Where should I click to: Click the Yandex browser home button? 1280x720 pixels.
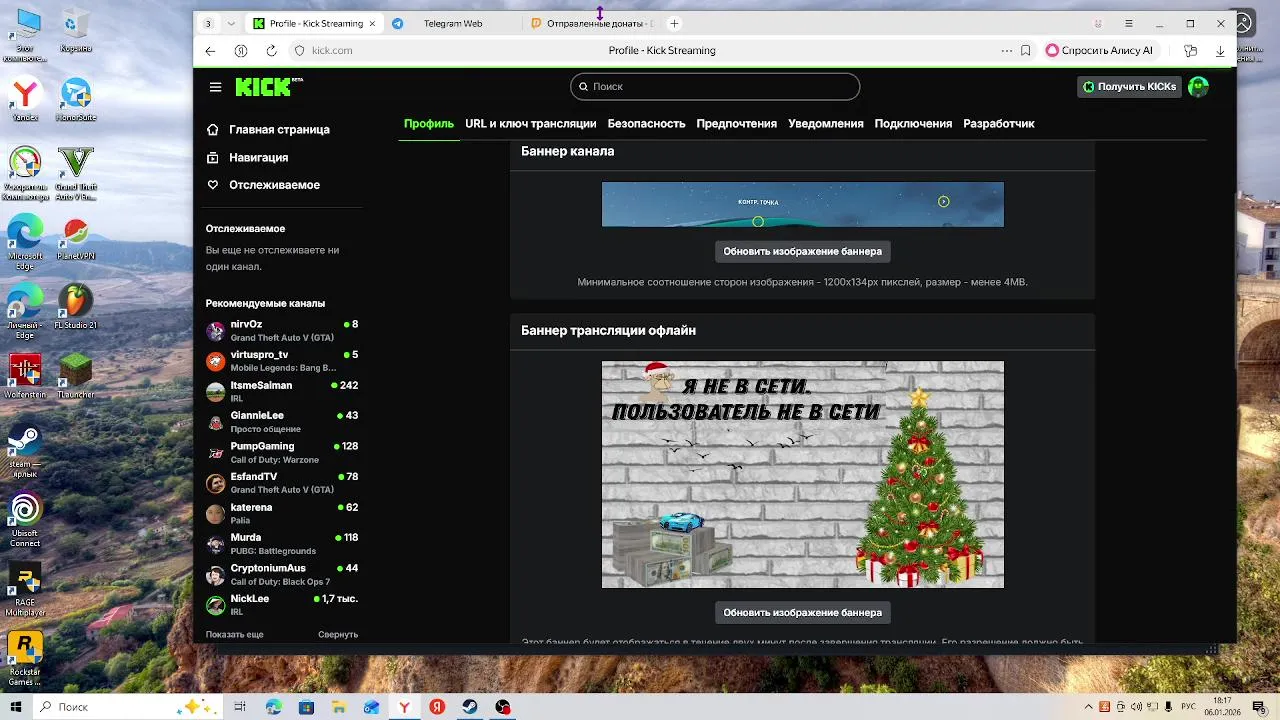pyautogui.click(x=241, y=50)
